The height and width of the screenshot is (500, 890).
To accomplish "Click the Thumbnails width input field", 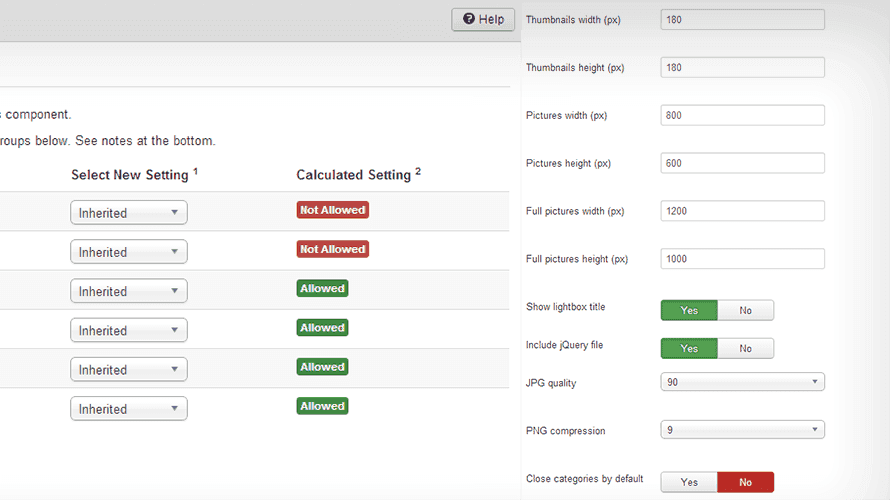I will click(742, 20).
